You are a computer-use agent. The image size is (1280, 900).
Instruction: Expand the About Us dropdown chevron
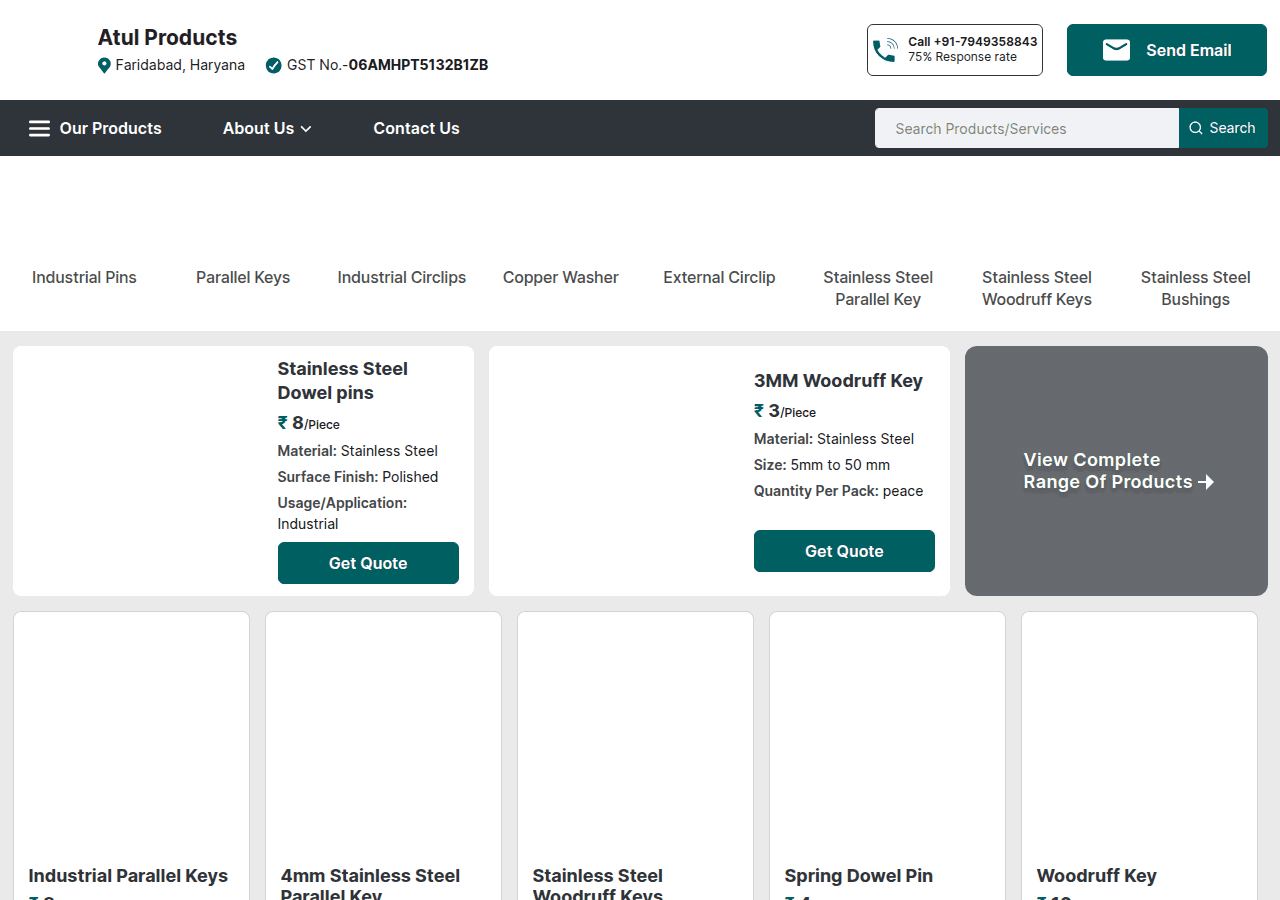pos(306,129)
